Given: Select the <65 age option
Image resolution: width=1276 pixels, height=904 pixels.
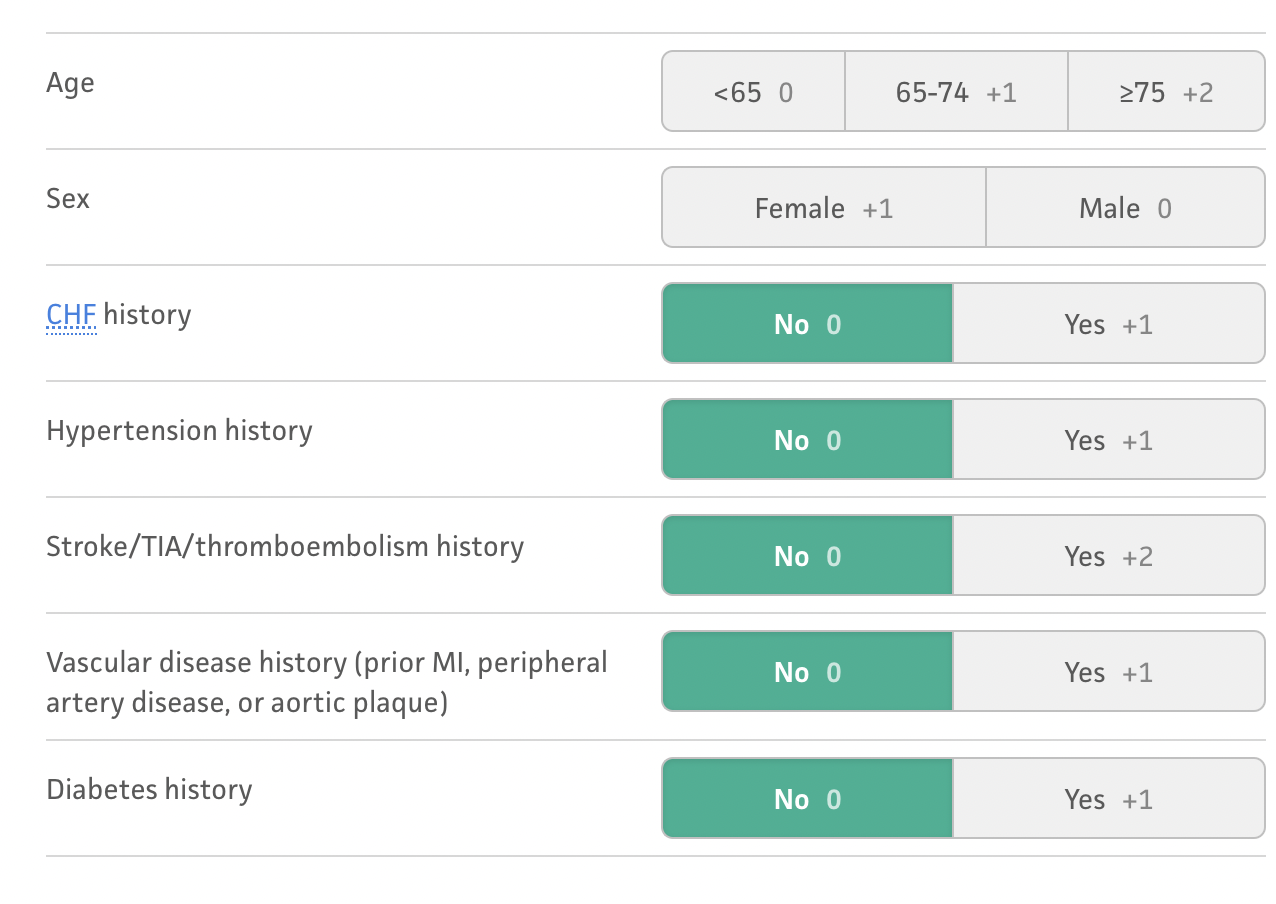Looking at the screenshot, I should tap(753, 92).
